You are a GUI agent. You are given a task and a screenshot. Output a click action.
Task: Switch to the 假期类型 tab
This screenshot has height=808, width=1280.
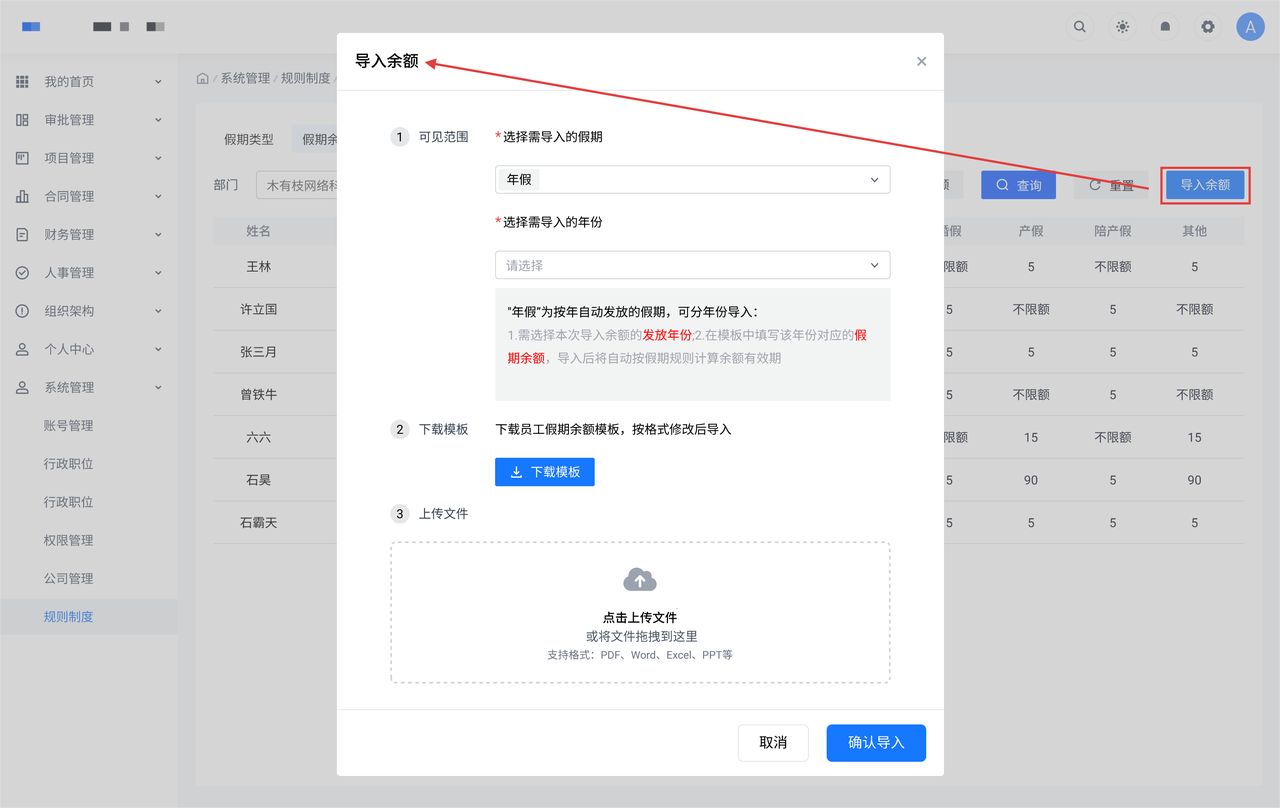(x=249, y=140)
